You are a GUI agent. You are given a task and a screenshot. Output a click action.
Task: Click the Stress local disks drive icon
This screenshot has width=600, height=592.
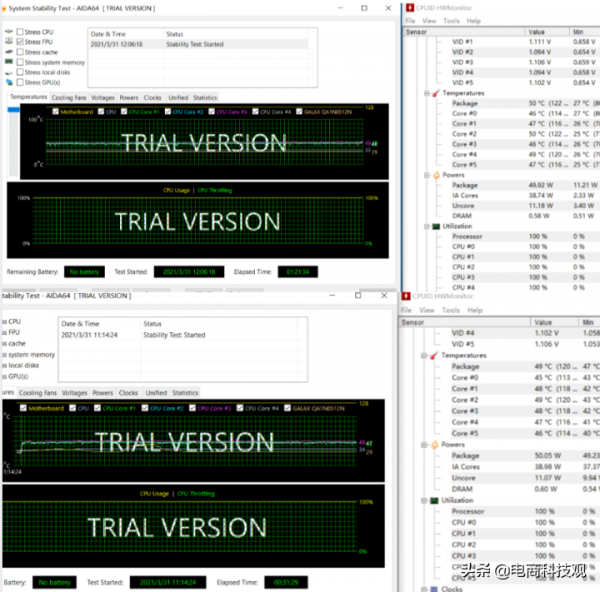pyautogui.click(x=9, y=72)
